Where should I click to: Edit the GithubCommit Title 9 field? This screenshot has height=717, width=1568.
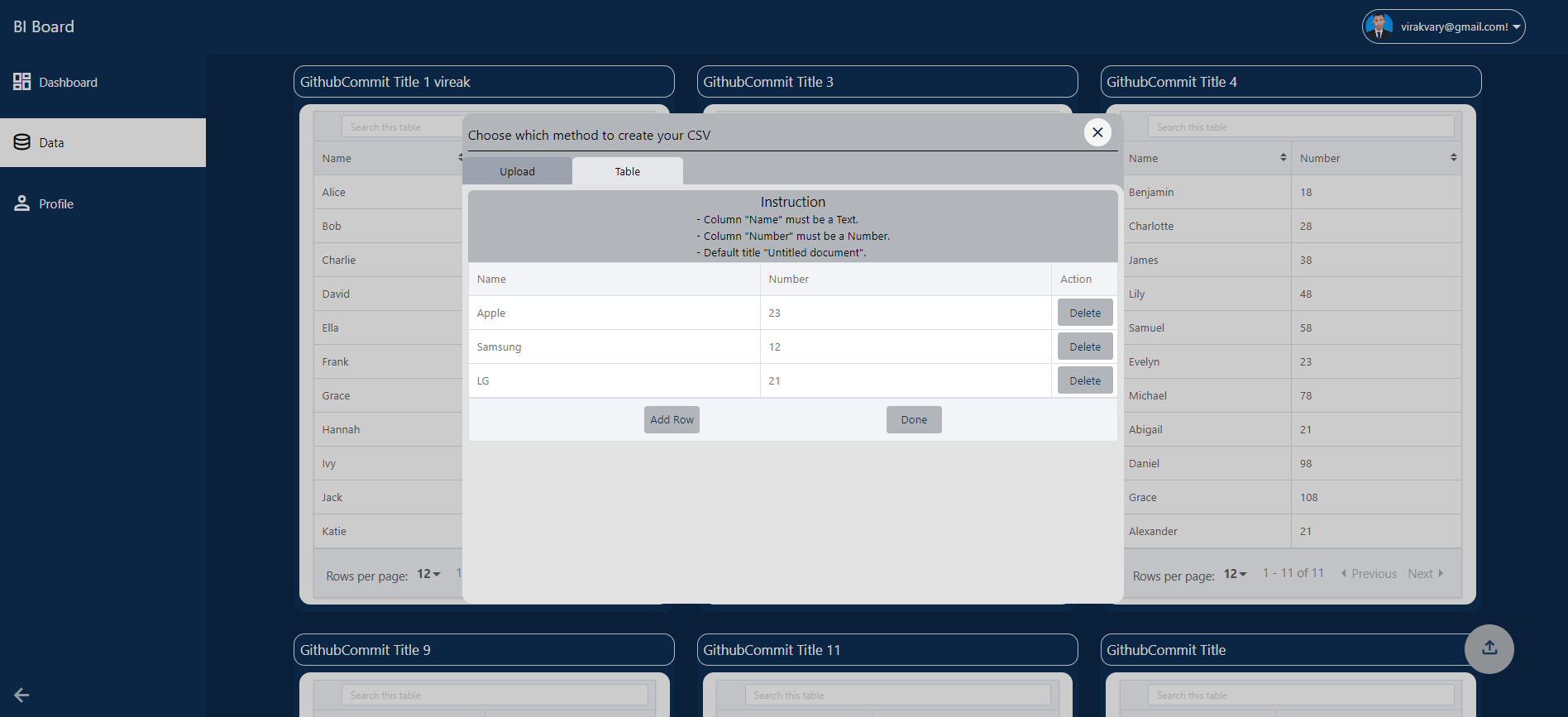(484, 650)
